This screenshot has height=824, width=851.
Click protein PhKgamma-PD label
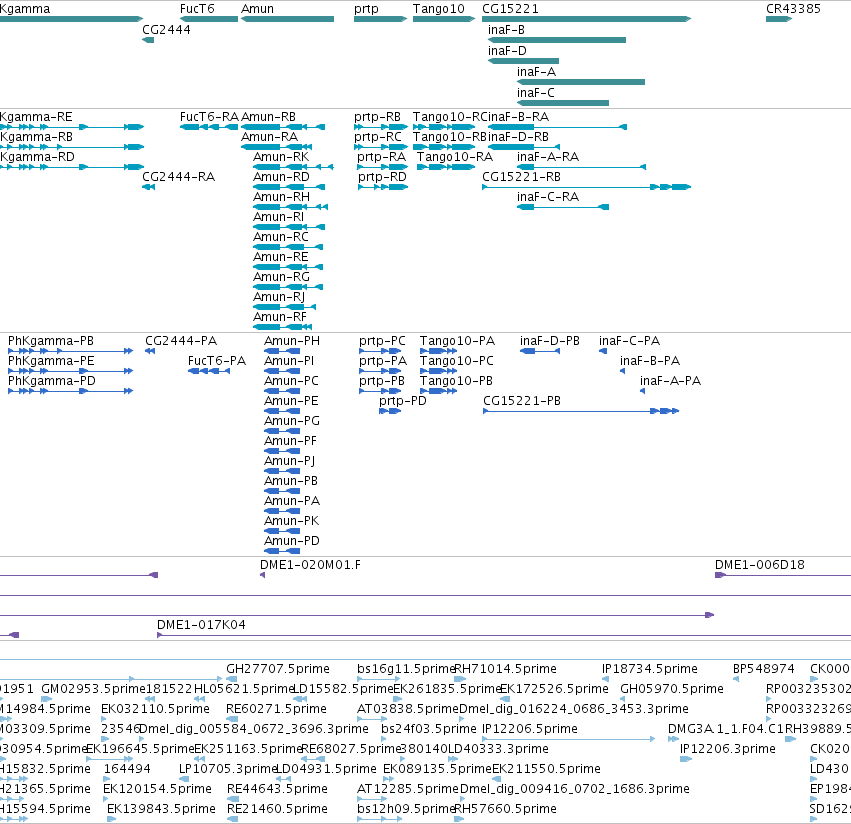tap(52, 381)
